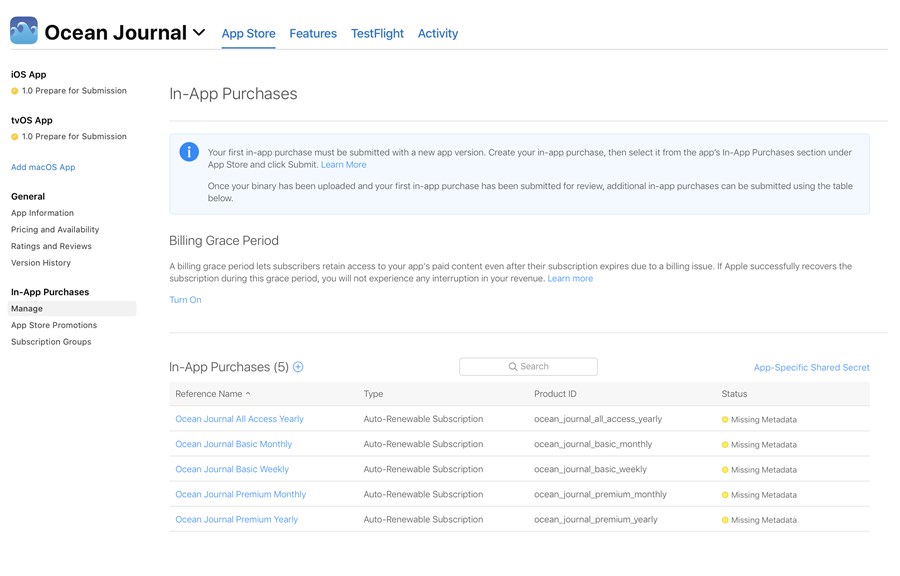Click the General sidebar heading
This screenshot has width=900, height=576.
28,196
